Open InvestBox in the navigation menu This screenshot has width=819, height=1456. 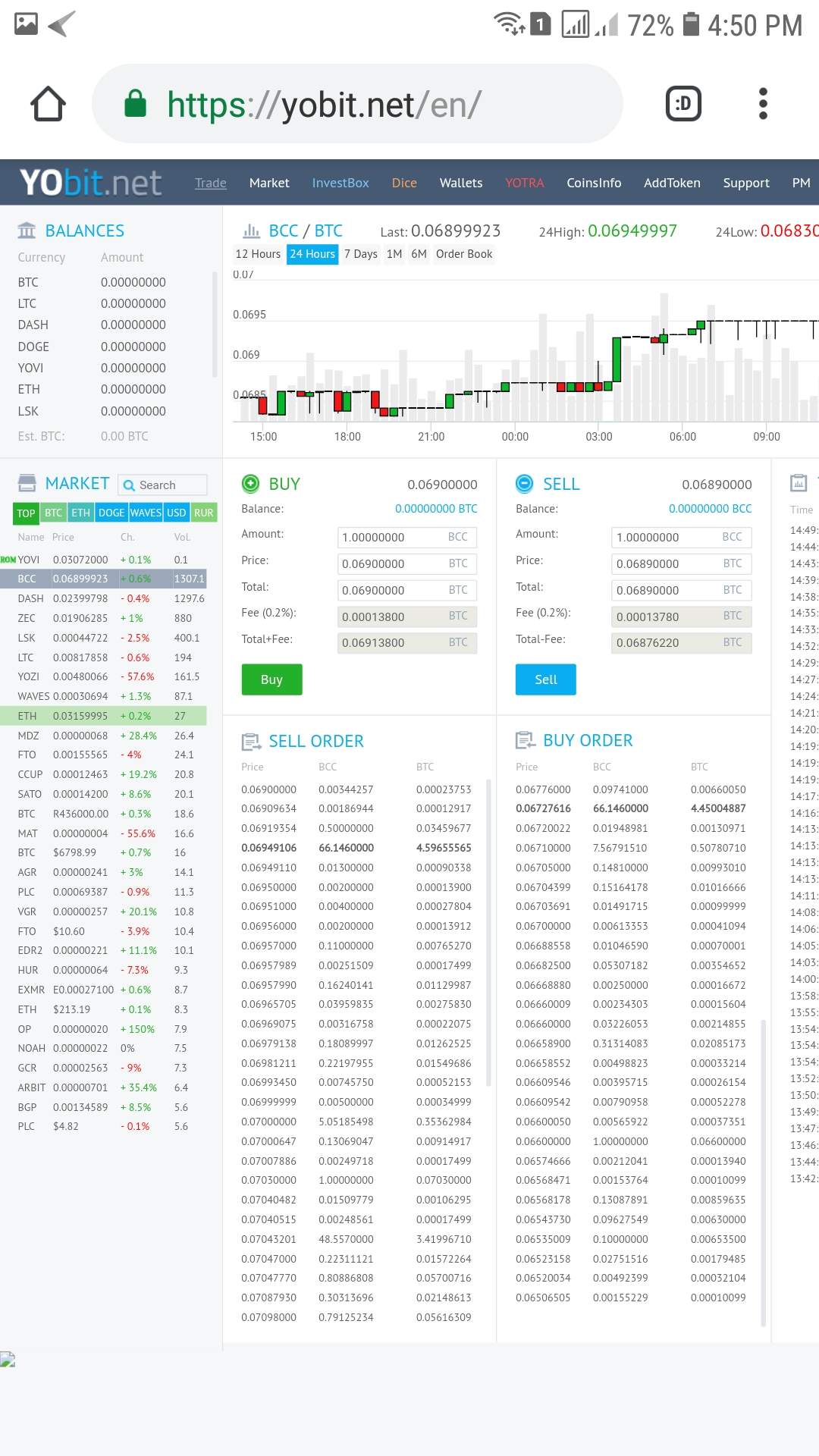[x=340, y=183]
